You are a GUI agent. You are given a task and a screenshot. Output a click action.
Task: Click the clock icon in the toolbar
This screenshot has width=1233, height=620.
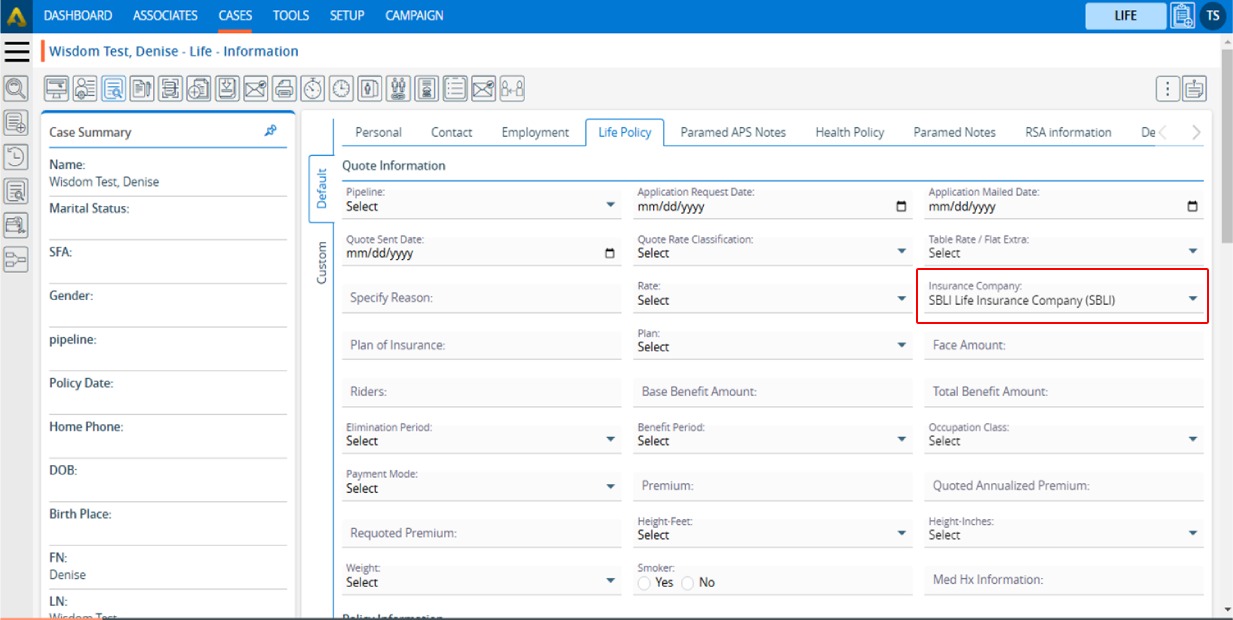pyautogui.click(x=342, y=89)
